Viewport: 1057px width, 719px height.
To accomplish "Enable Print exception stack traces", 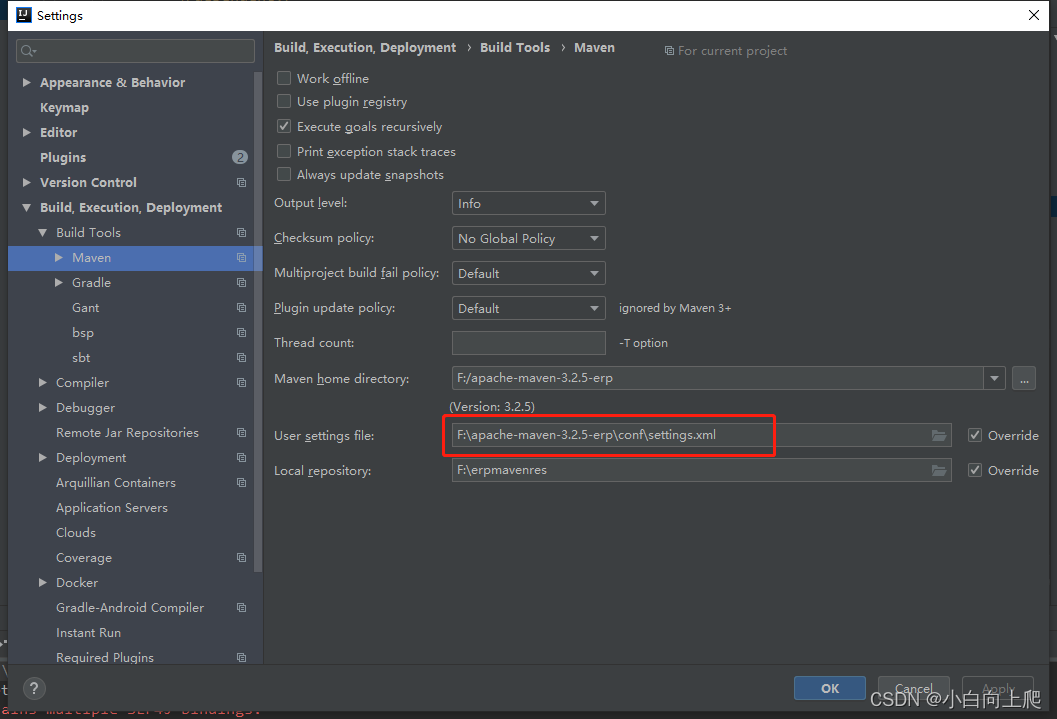I will pyautogui.click(x=284, y=151).
